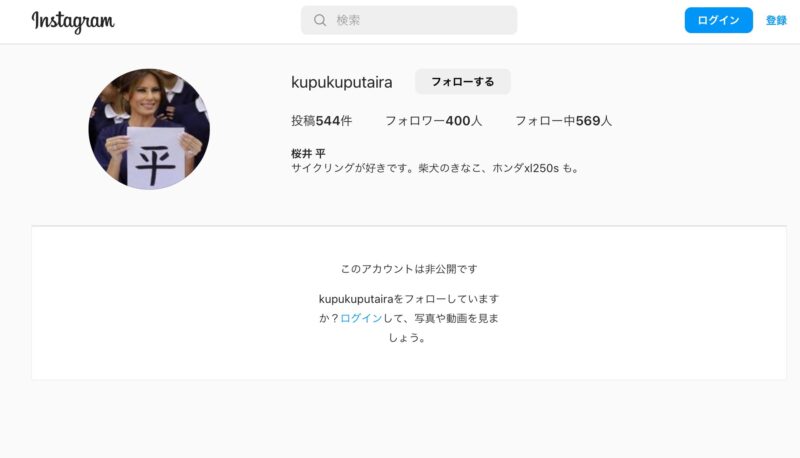Click the display name 桜井 平
This screenshot has height=458, width=800.
tap(308, 154)
